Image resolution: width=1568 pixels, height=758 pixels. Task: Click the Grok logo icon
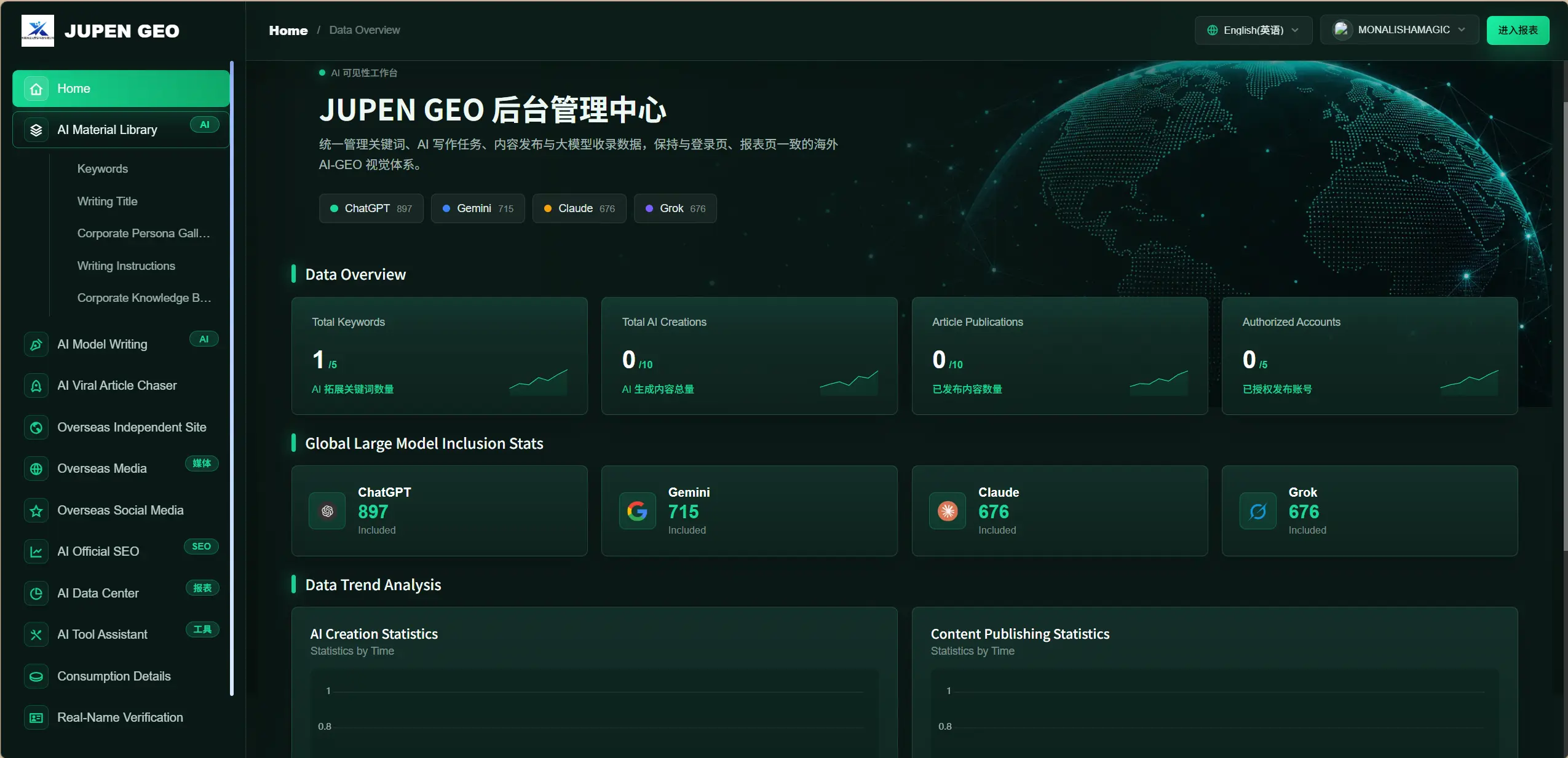pos(1258,511)
